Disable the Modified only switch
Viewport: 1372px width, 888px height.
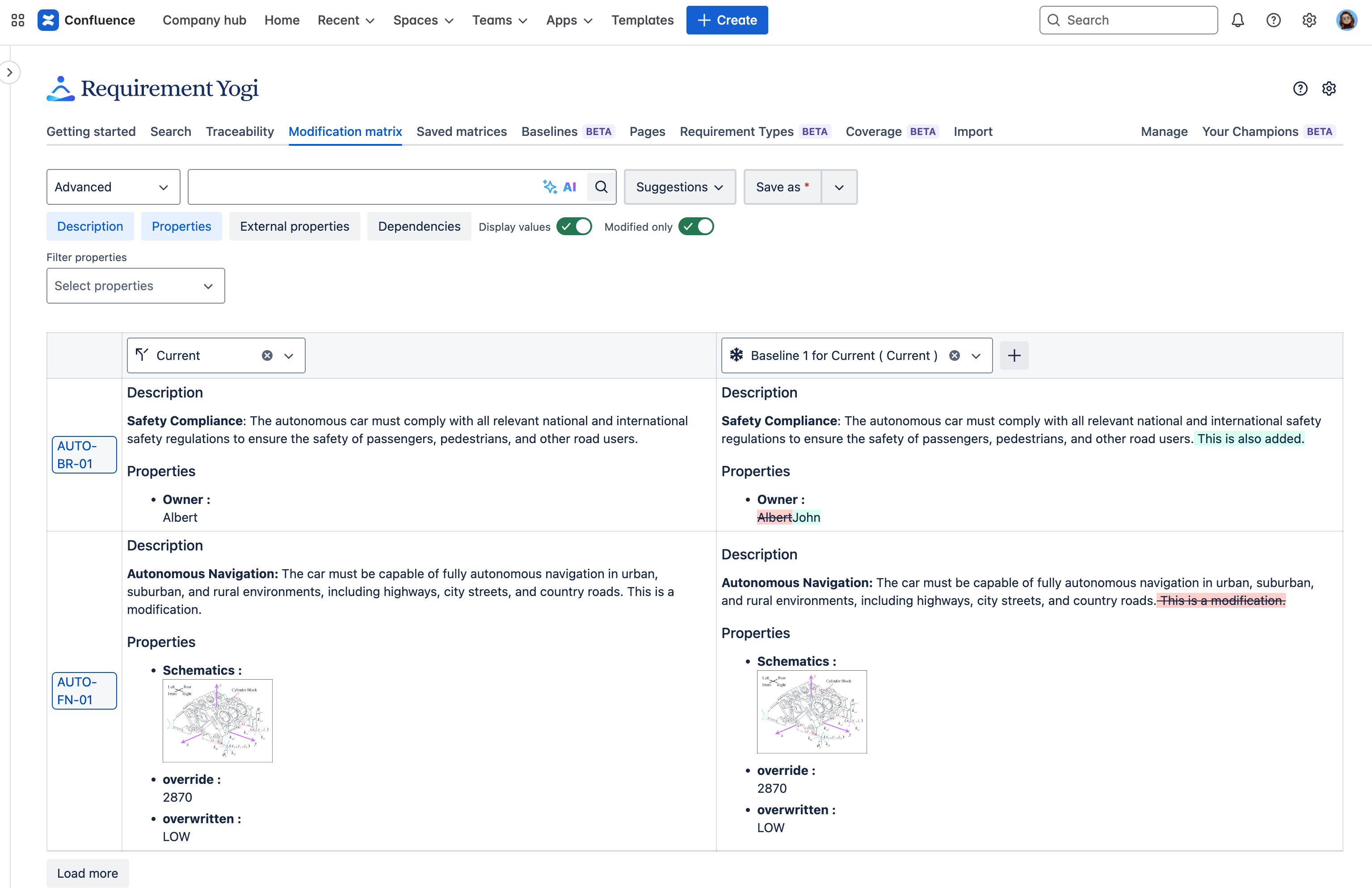(695, 227)
